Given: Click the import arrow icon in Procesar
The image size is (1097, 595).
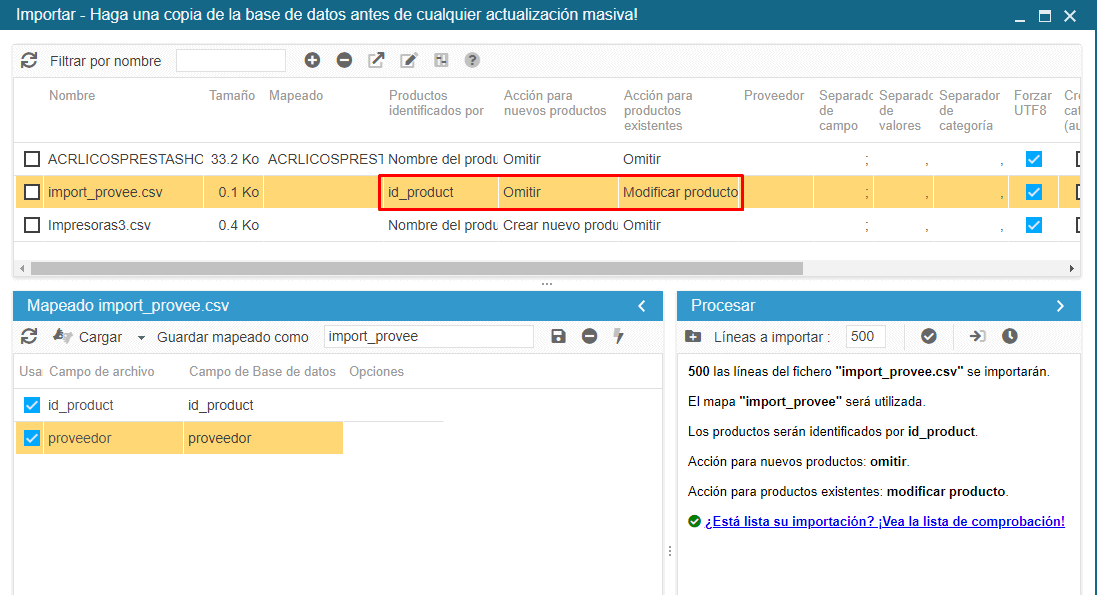Looking at the screenshot, I should 977,337.
